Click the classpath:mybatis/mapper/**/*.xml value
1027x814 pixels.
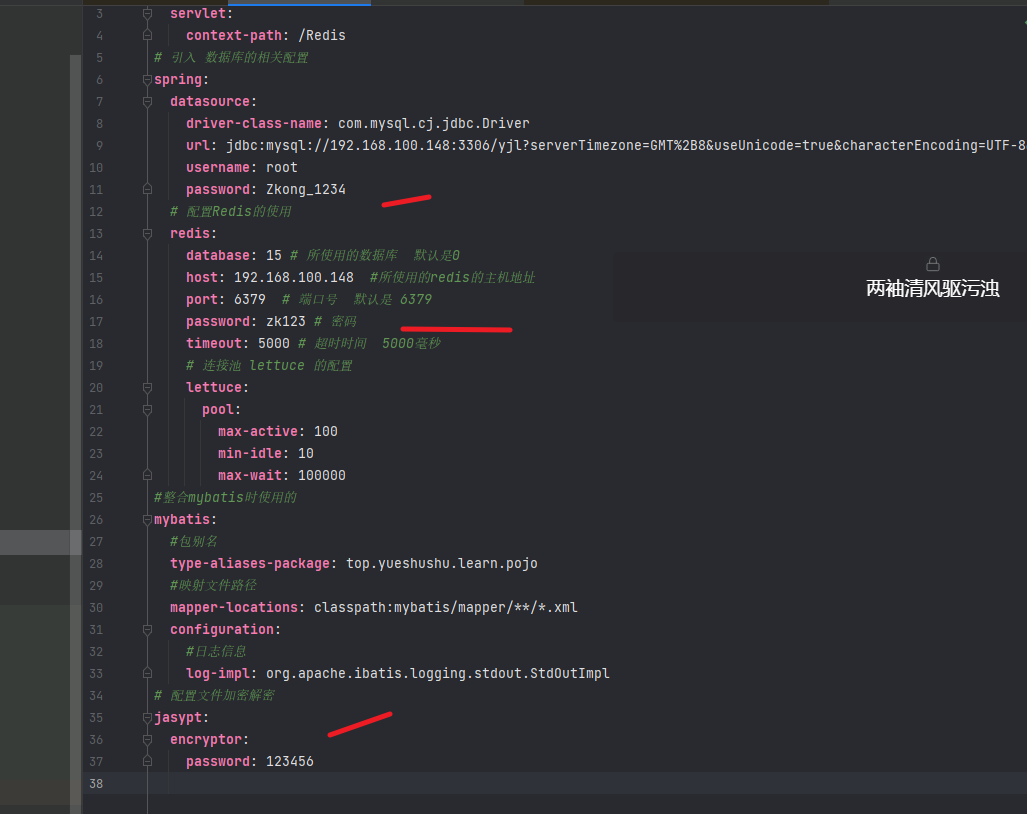coord(445,608)
